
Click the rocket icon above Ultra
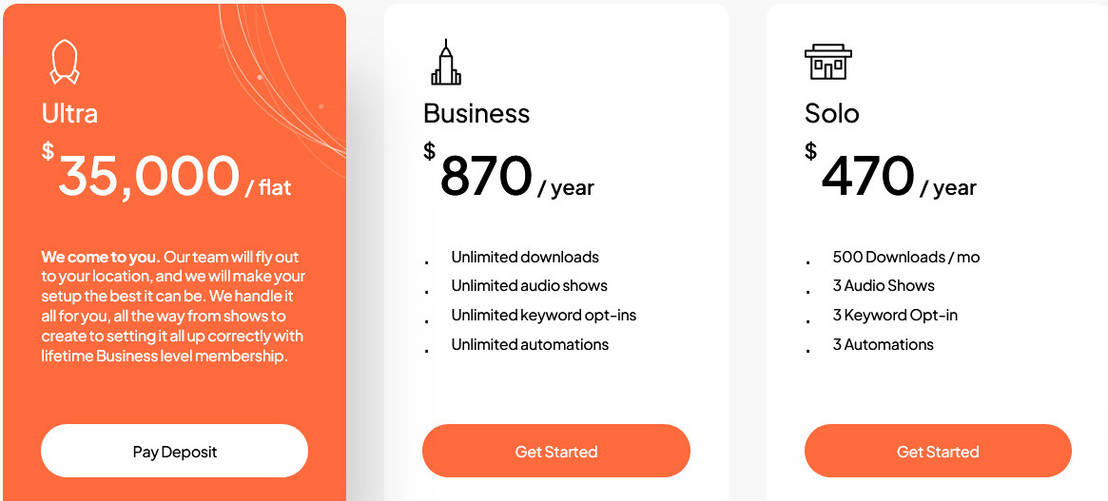[64, 61]
